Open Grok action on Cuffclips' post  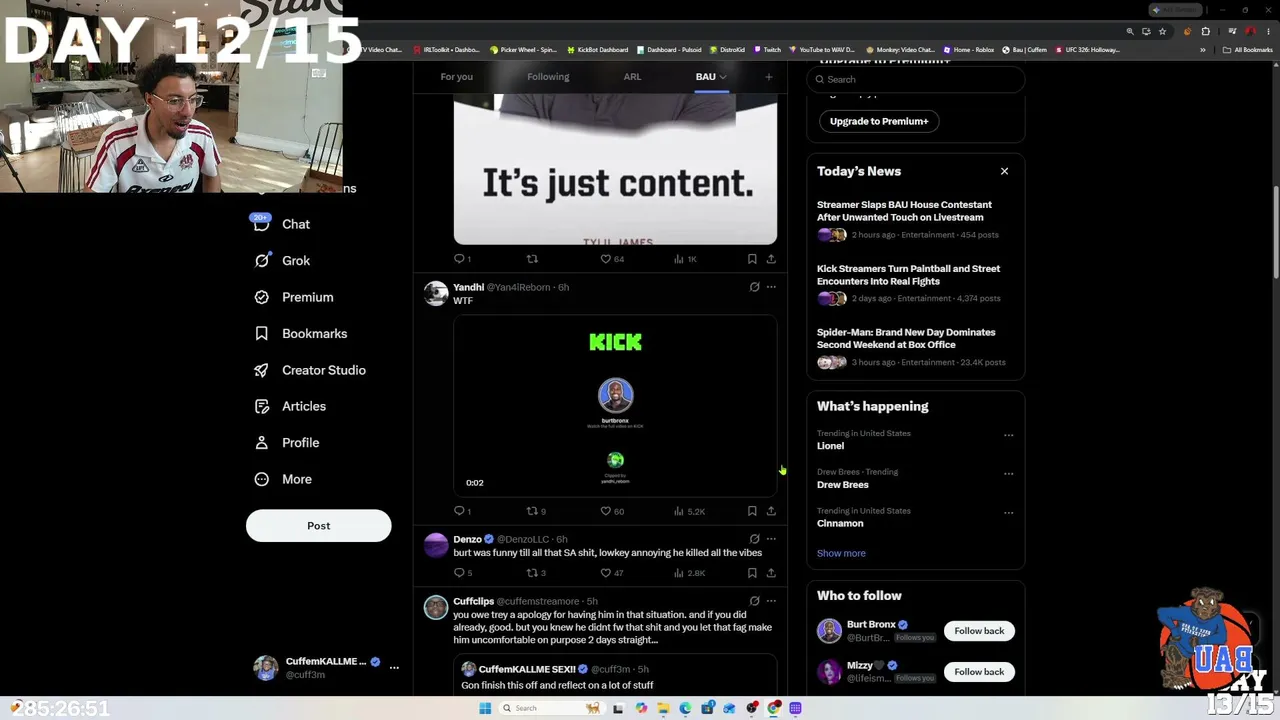(754, 601)
